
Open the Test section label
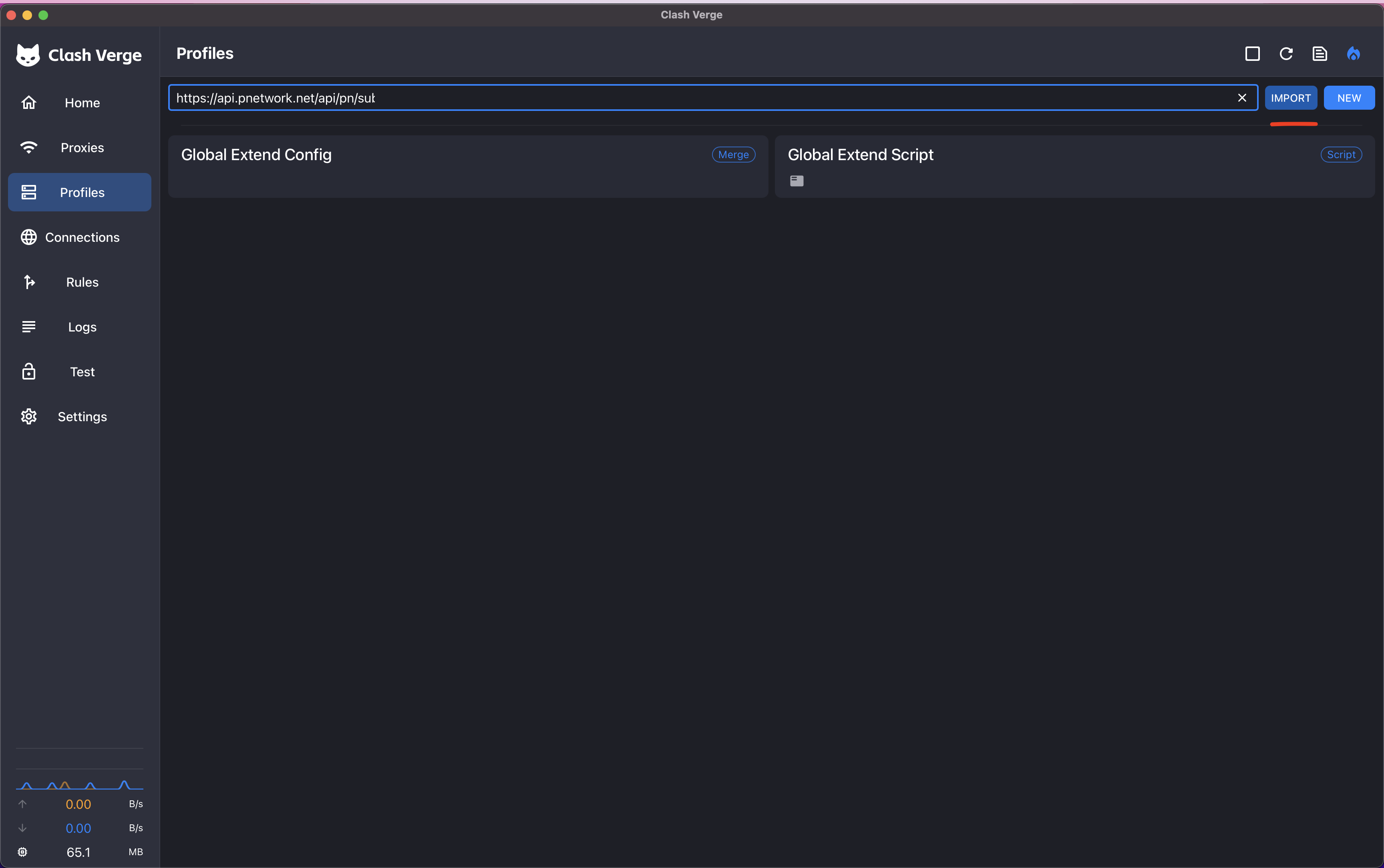82,372
